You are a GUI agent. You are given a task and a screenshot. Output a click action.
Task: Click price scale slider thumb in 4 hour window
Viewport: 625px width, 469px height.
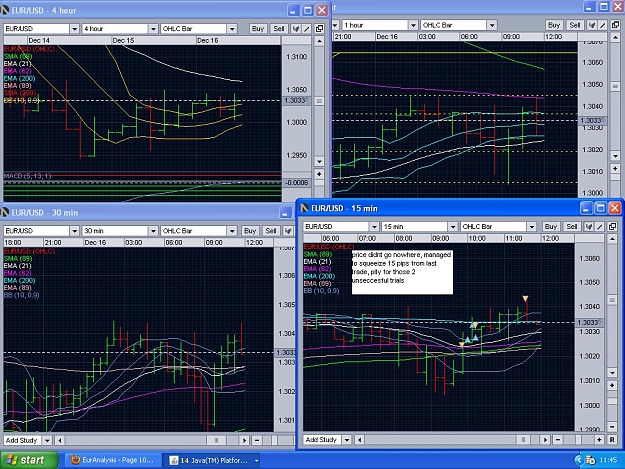pos(319,101)
